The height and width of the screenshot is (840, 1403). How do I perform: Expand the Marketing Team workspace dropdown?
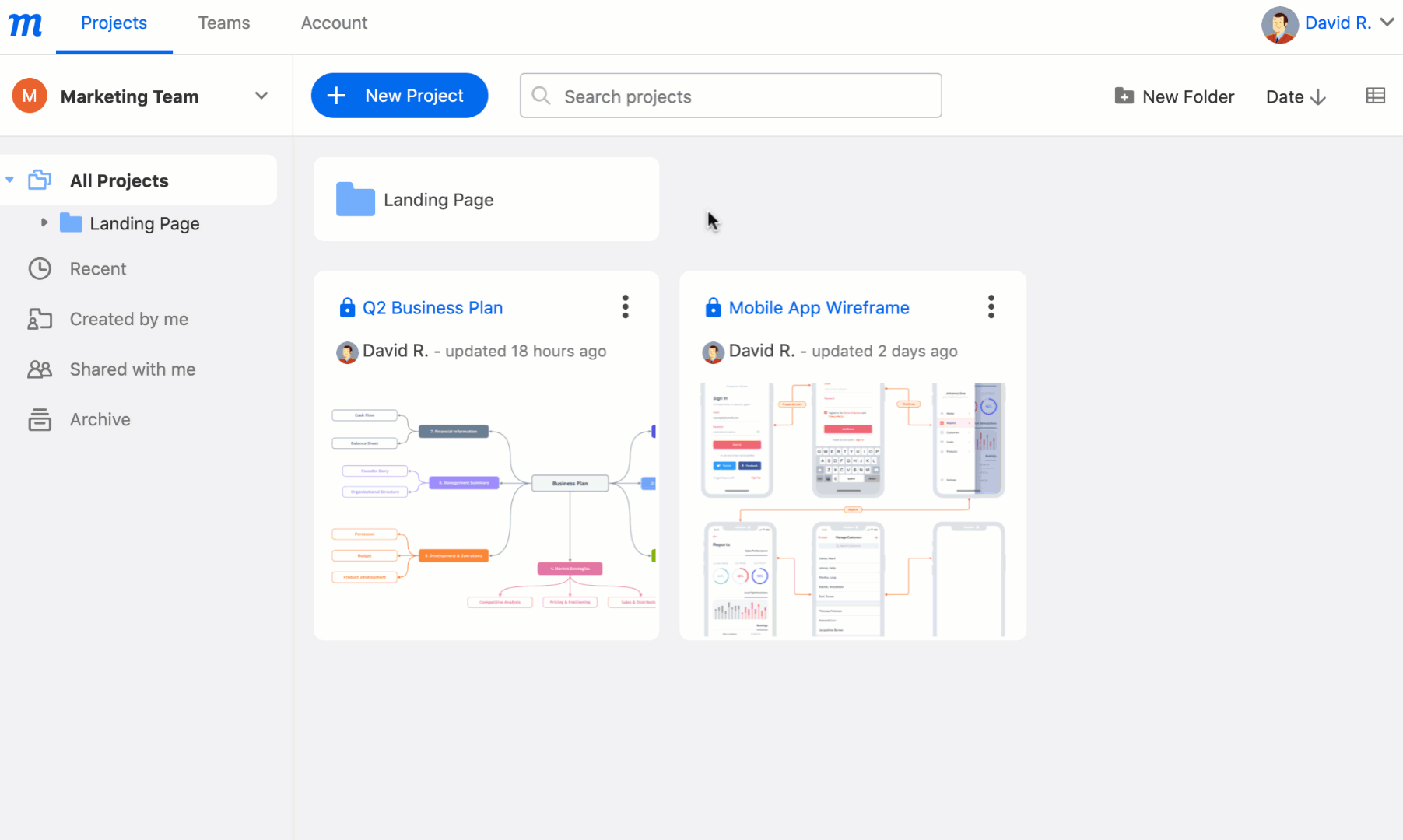[260, 95]
